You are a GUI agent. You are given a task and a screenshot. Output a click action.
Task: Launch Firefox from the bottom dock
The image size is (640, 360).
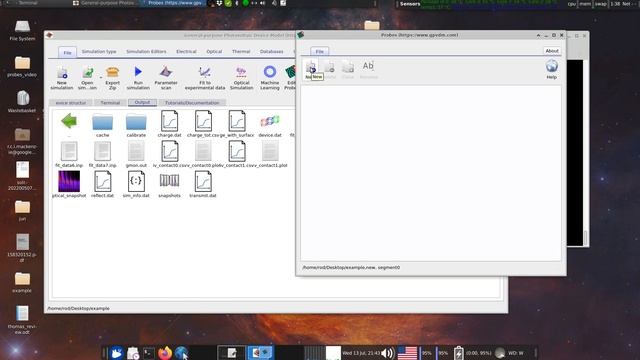click(165, 353)
